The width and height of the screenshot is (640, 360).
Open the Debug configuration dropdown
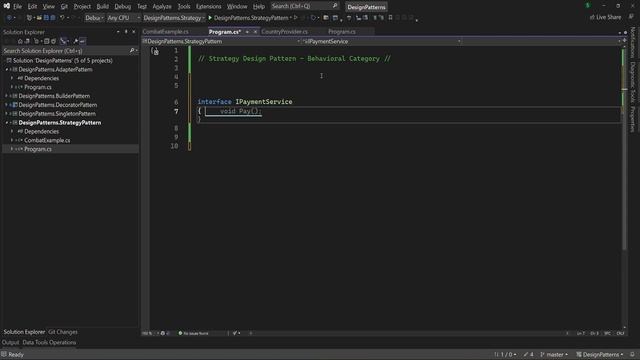[x=94, y=18]
